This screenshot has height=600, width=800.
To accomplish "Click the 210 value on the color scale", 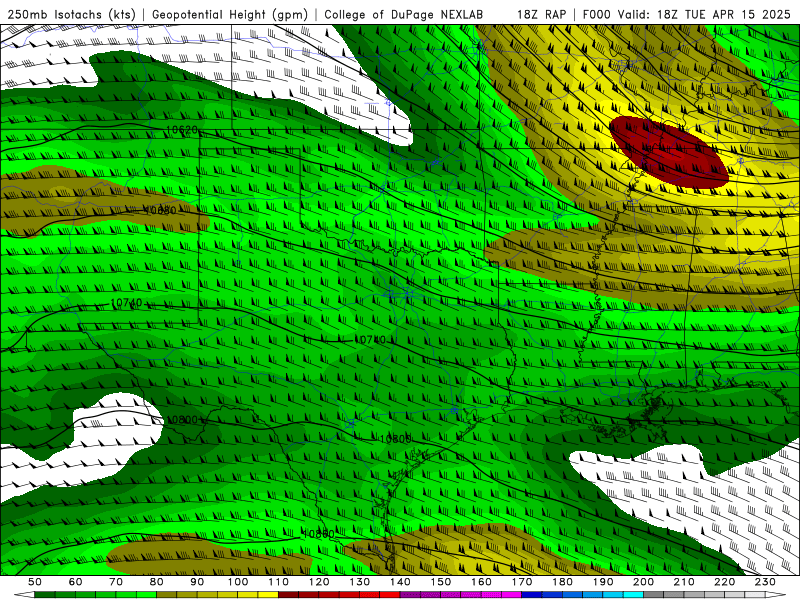I will [684, 582].
